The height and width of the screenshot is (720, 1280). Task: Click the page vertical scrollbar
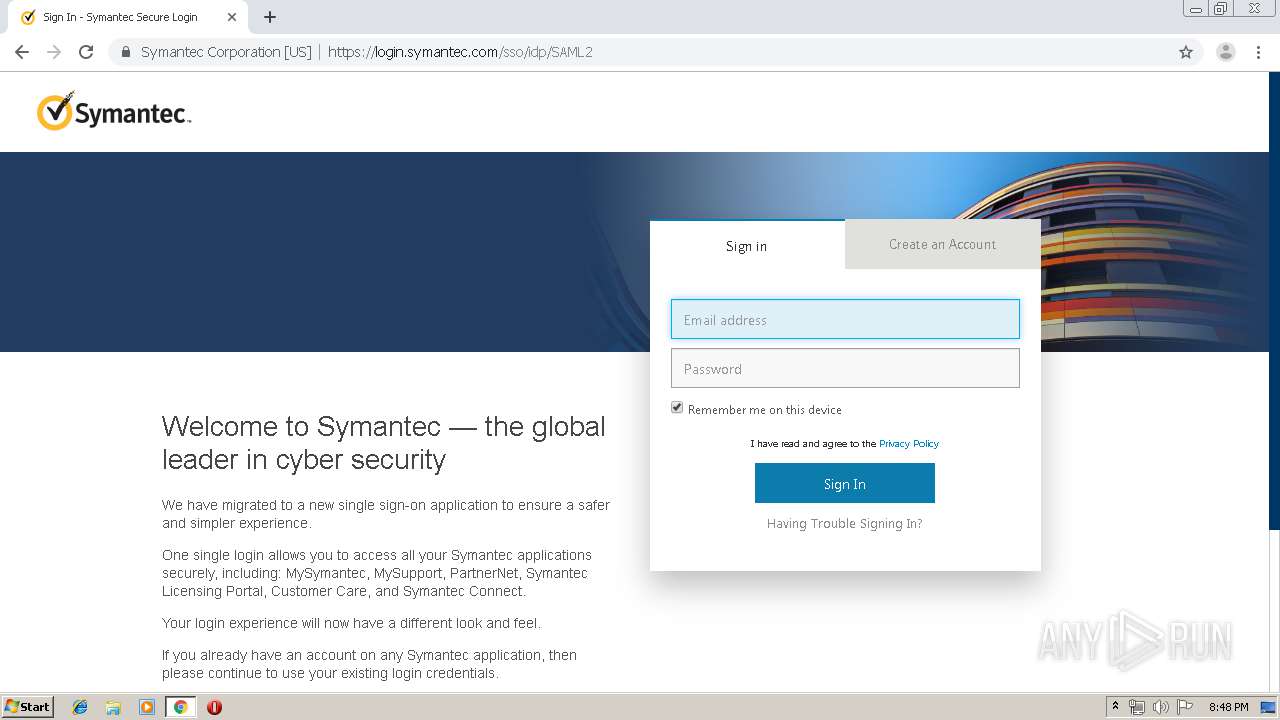pyautogui.click(x=1274, y=380)
